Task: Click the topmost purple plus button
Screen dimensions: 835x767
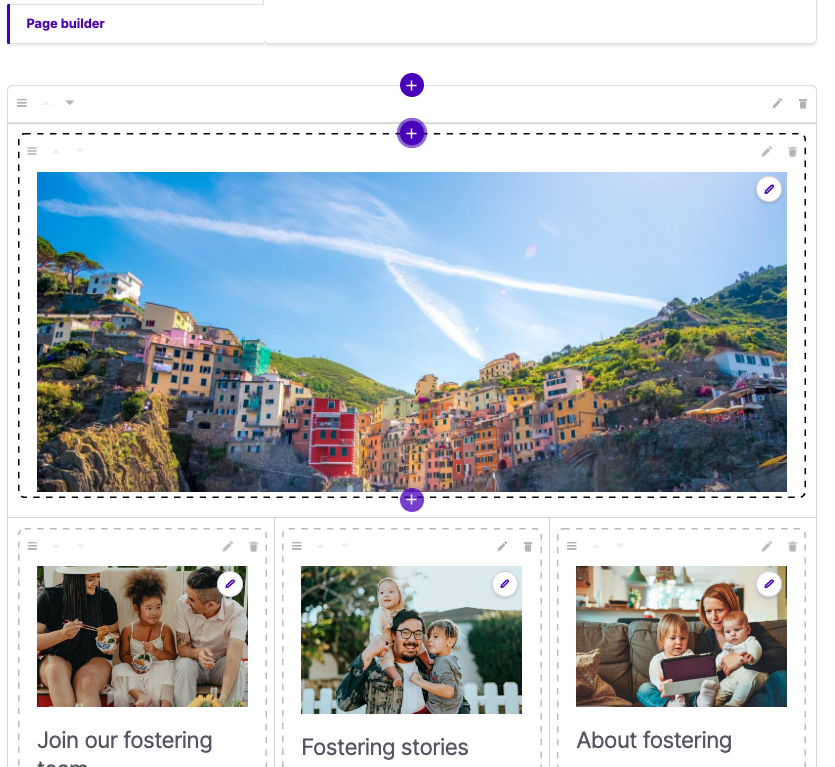Action: tap(412, 85)
